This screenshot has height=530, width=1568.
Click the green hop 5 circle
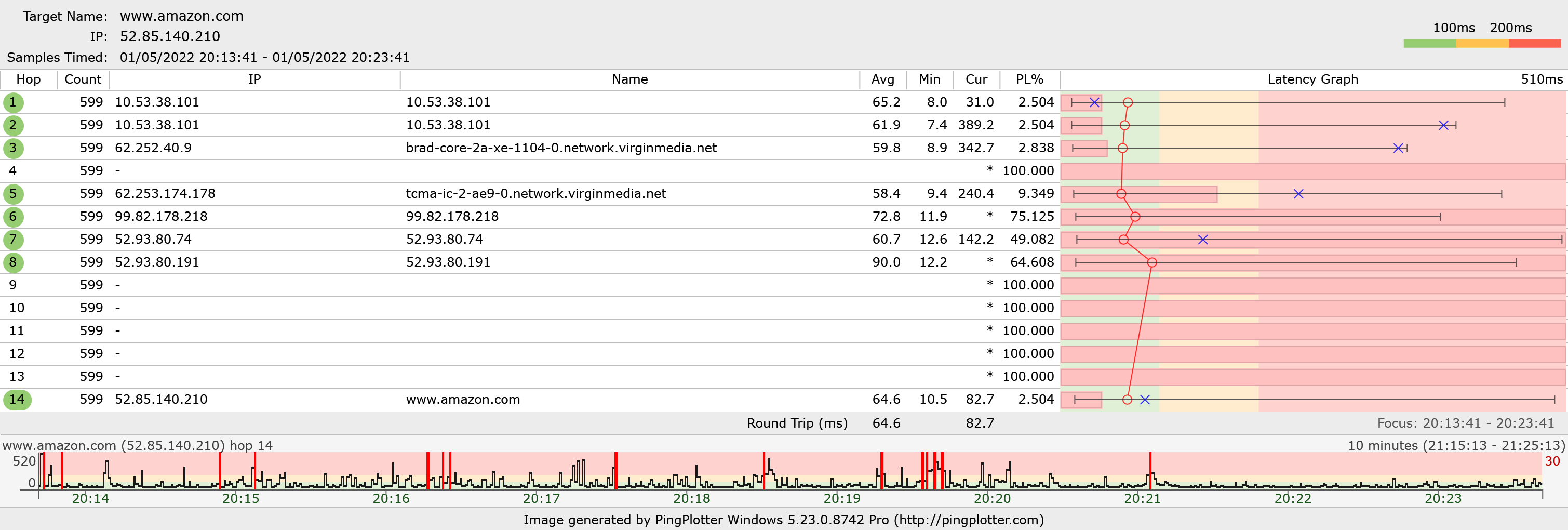coord(13,194)
